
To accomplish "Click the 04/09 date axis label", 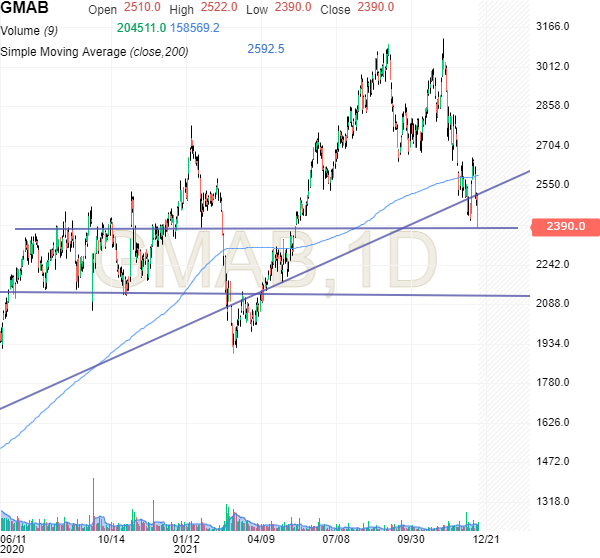I will 261,538.
